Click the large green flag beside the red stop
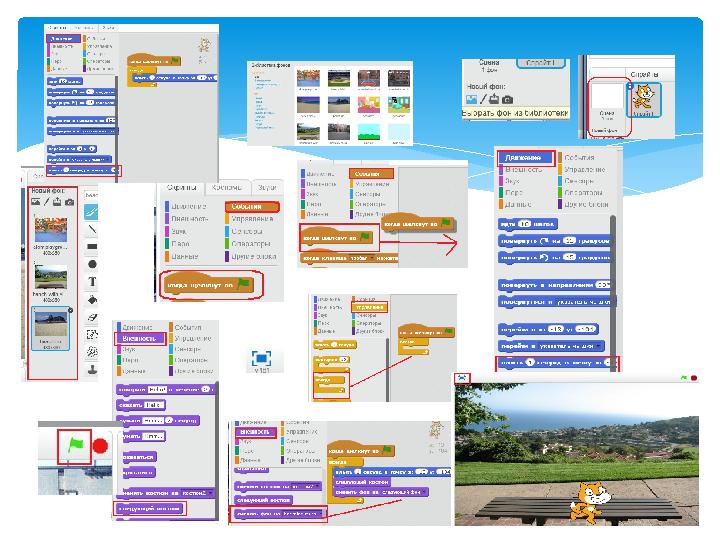The image size is (720, 540). (75, 445)
